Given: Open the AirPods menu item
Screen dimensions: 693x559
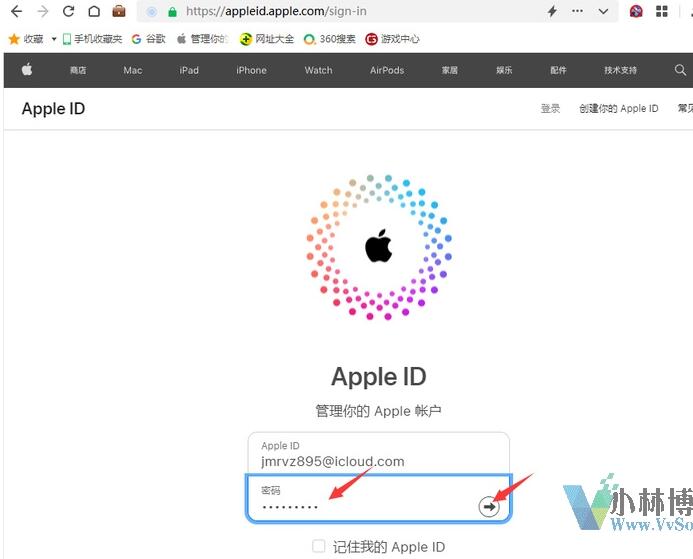Looking at the screenshot, I should tap(387, 70).
